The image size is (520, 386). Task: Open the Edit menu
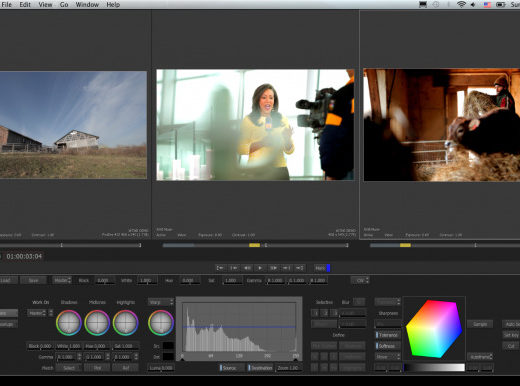click(25, 5)
